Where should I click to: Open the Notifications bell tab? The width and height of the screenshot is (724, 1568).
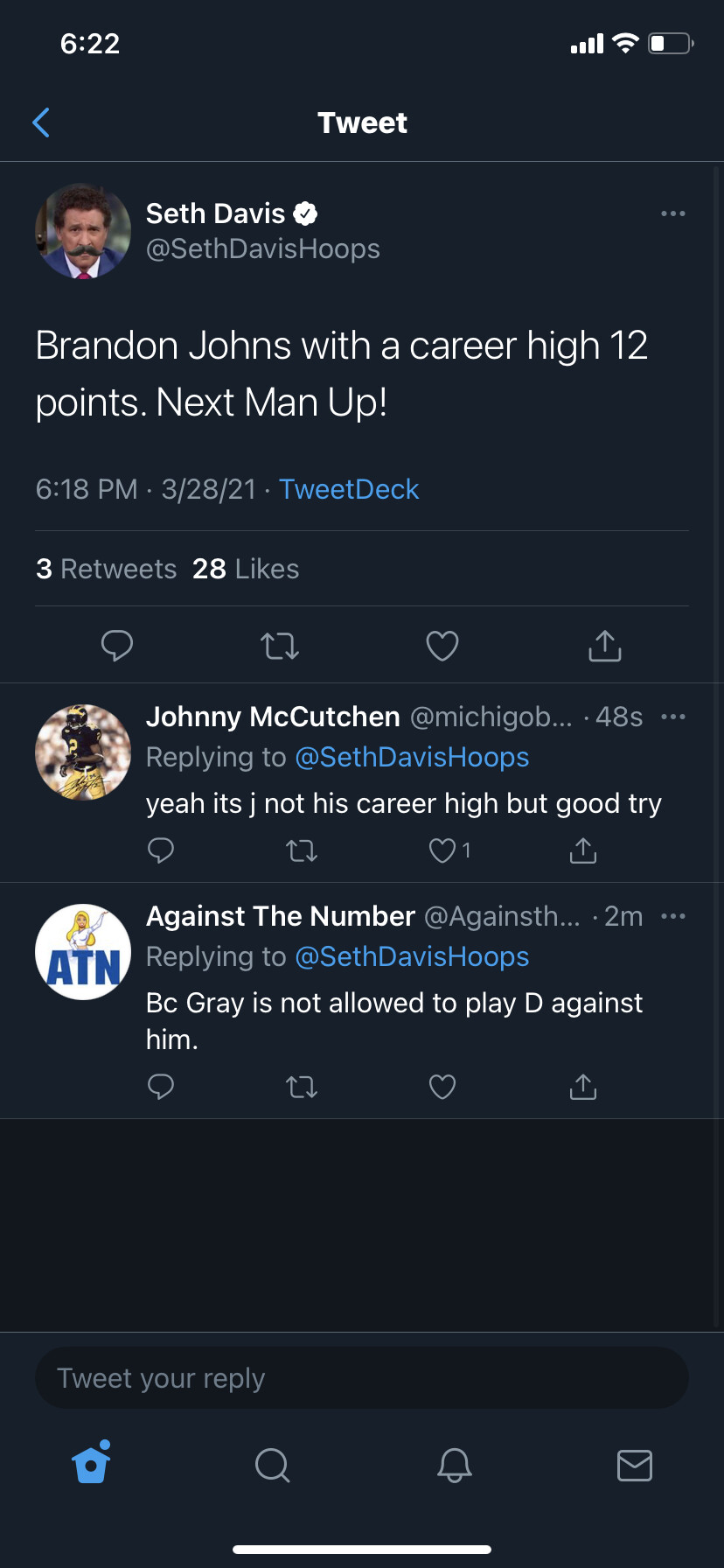tap(455, 1464)
